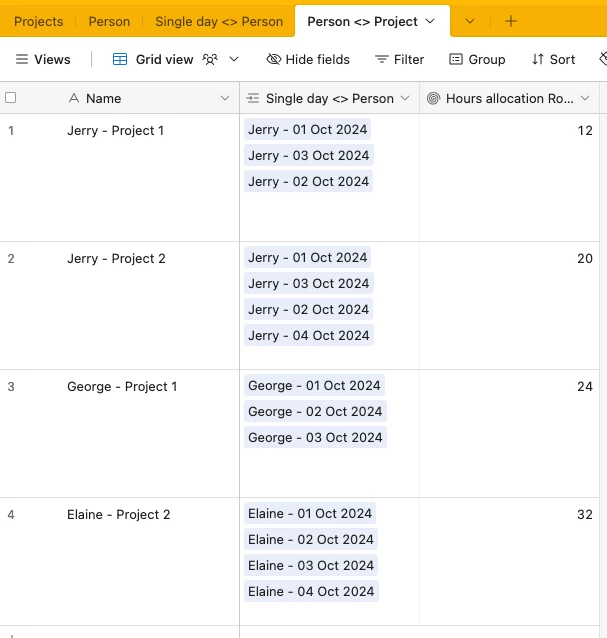Open Hide fields menu
Viewport: 607px width, 638px height.
pos(308,59)
